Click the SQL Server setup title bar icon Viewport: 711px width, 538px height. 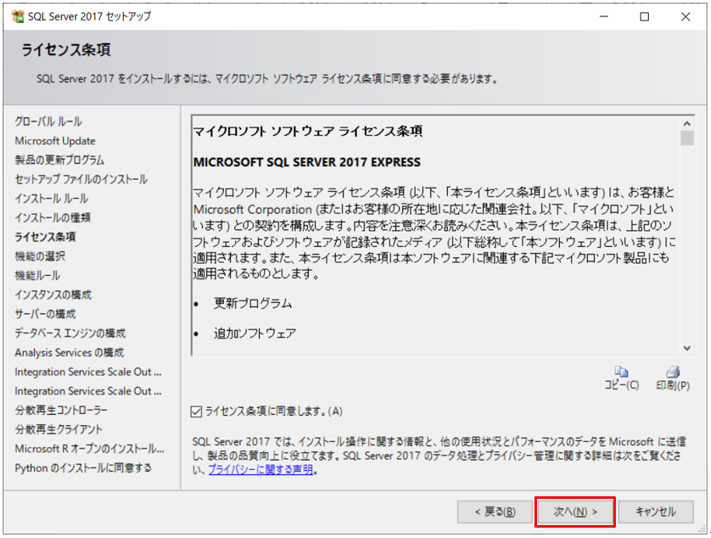click(x=18, y=16)
